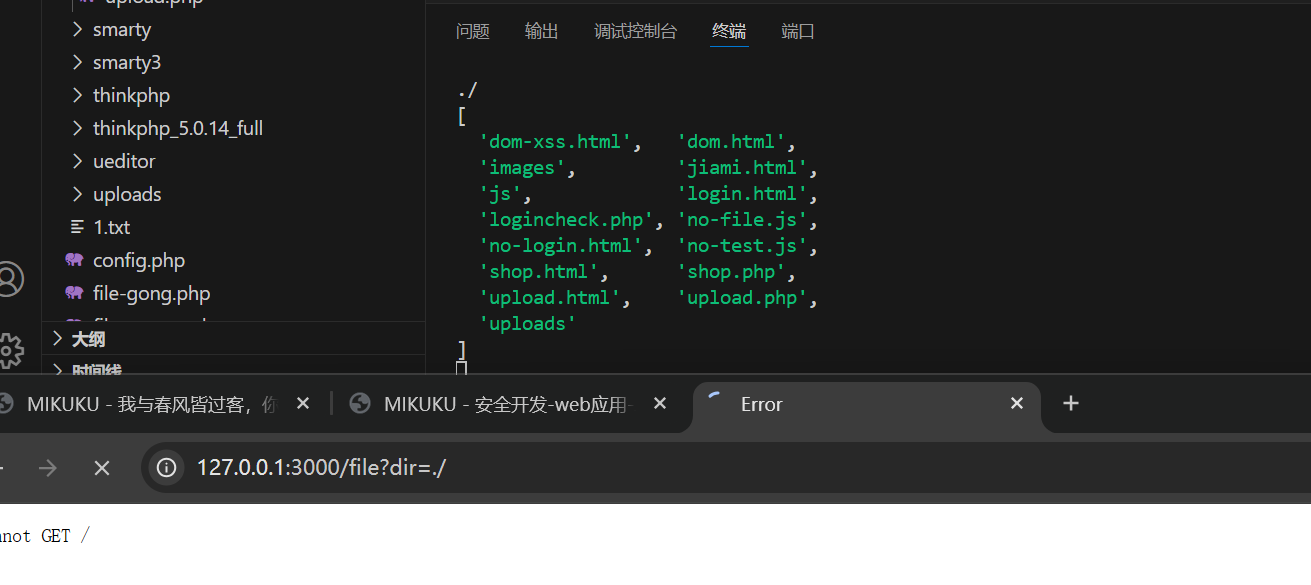The image size is (1311, 585).
Task: Close the Error browser tab
Action: [x=1017, y=403]
